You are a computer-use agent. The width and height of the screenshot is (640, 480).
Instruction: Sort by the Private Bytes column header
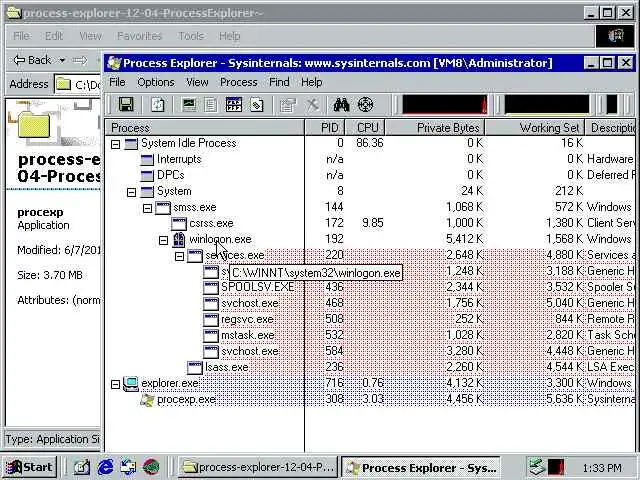pyautogui.click(x=435, y=128)
